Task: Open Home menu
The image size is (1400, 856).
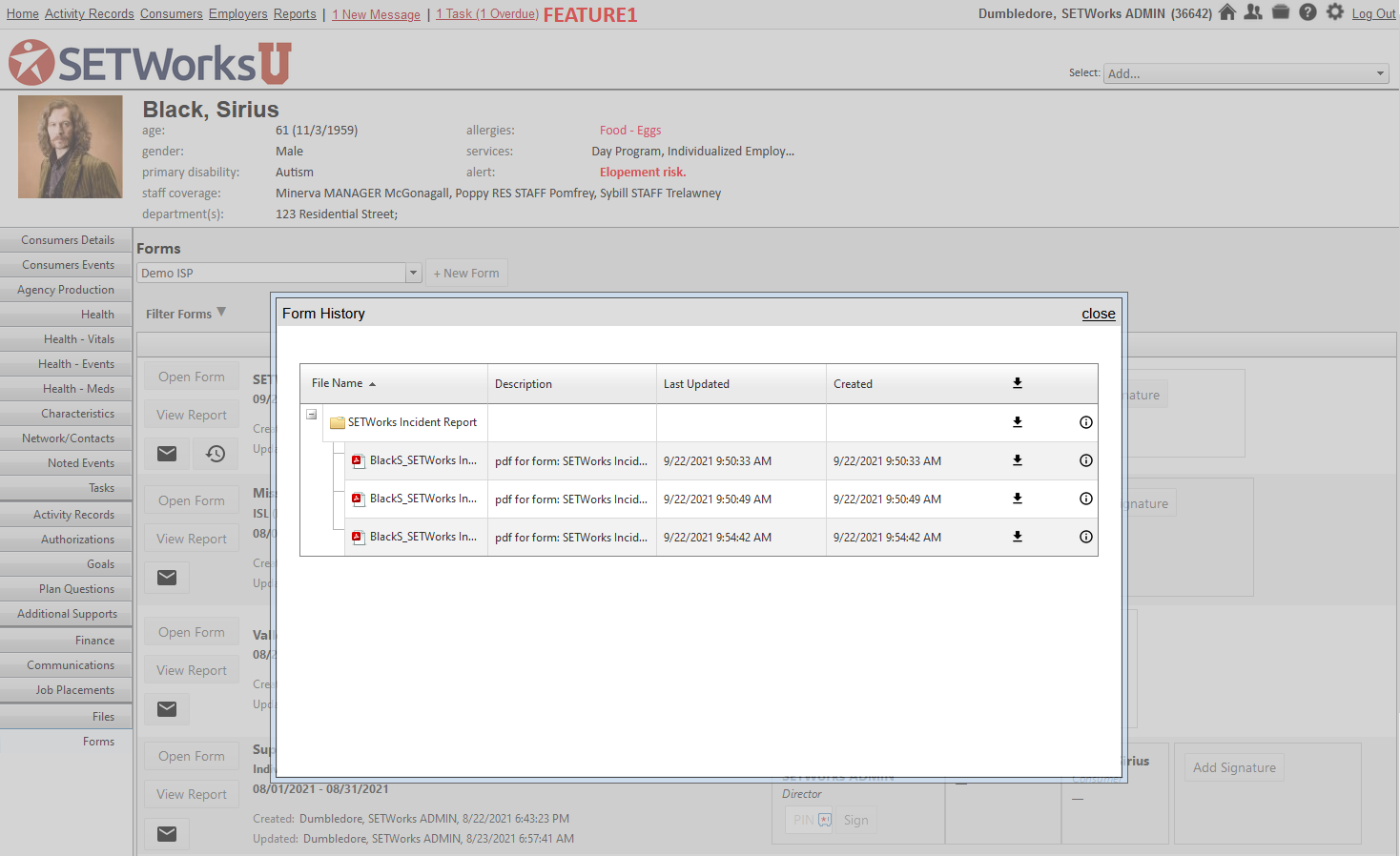Action: tap(23, 14)
